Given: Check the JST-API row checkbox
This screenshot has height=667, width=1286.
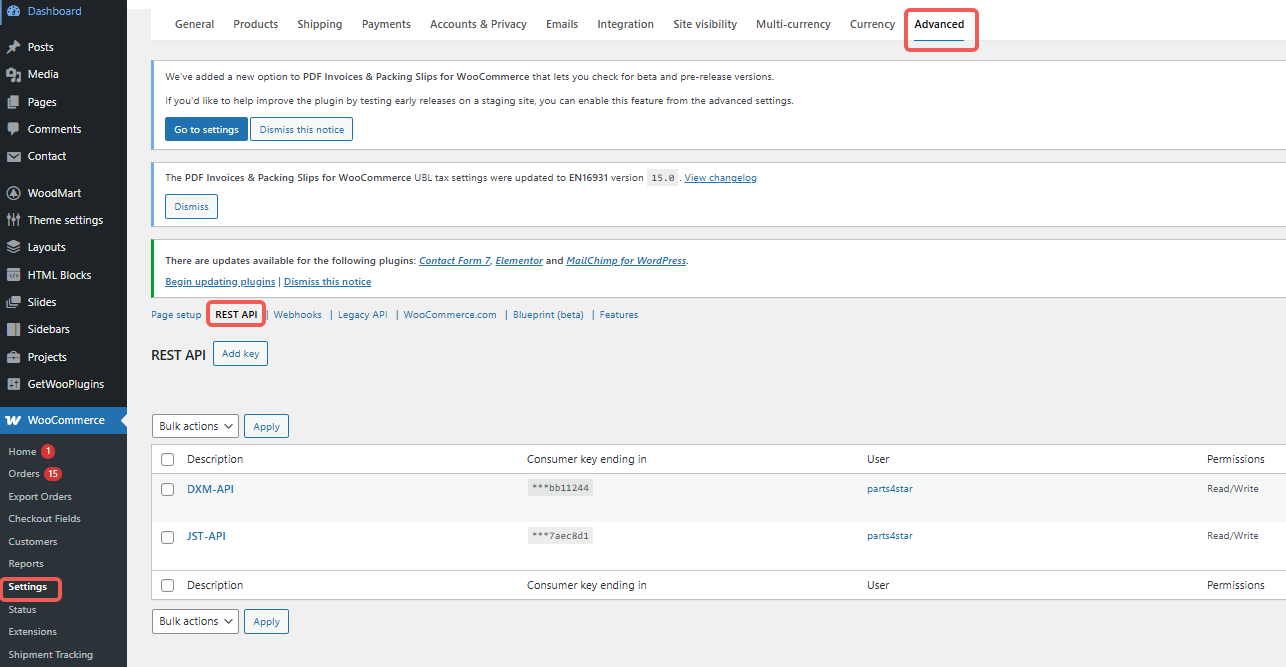Looking at the screenshot, I should click(167, 536).
